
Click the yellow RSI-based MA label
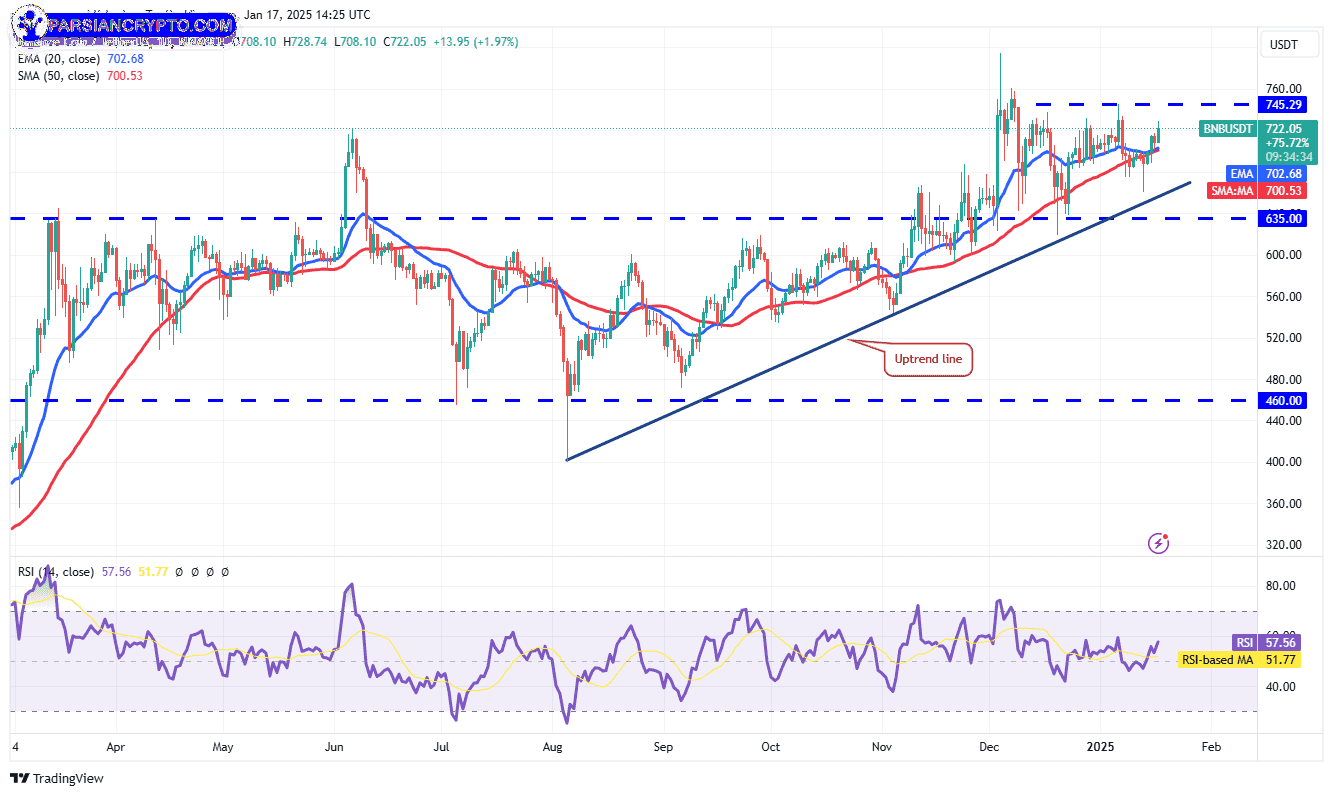pyautogui.click(x=1215, y=659)
